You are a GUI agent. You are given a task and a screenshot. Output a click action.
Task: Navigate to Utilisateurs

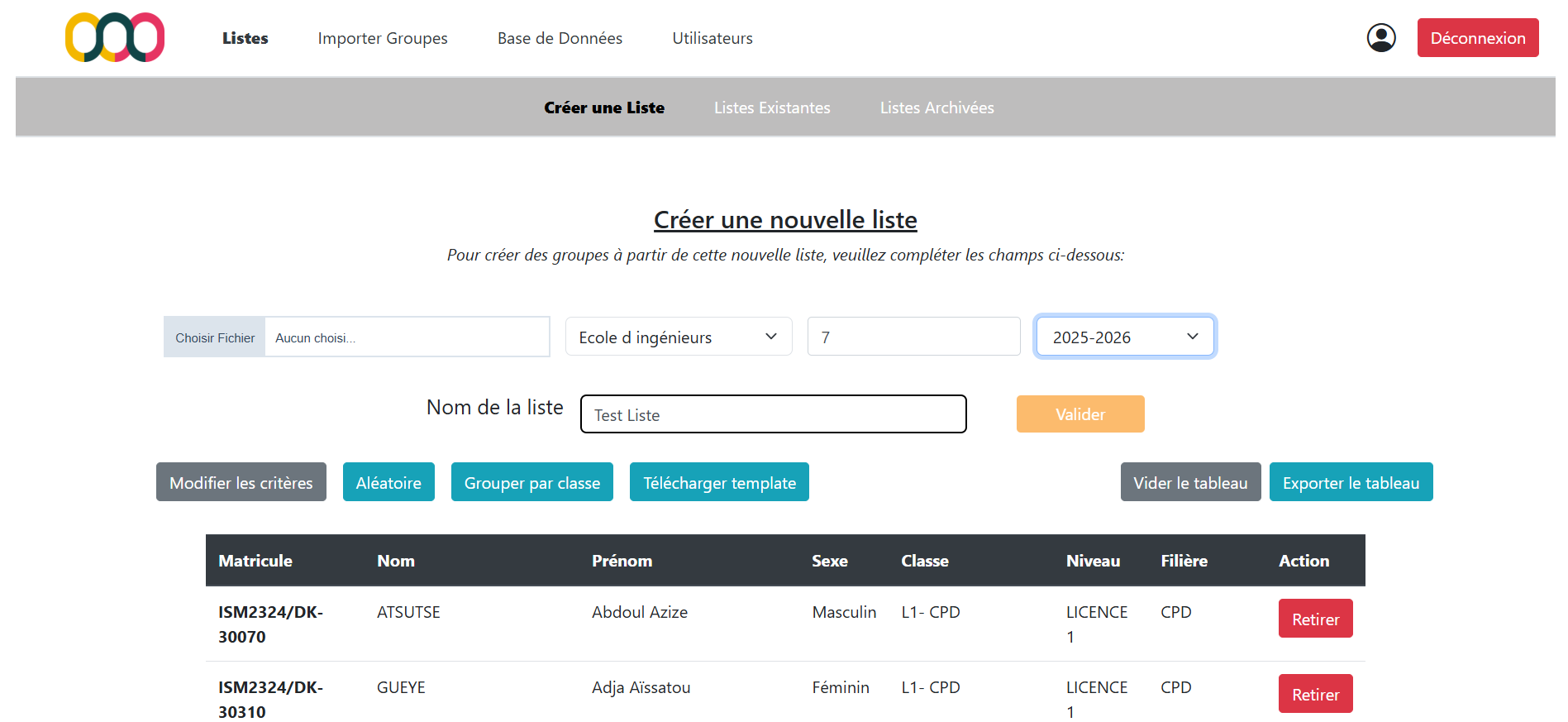(x=713, y=38)
